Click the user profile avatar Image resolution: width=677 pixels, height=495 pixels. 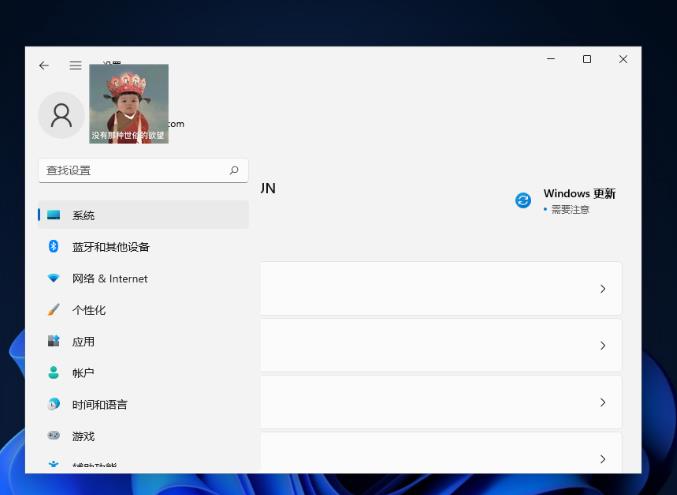[x=61, y=115]
